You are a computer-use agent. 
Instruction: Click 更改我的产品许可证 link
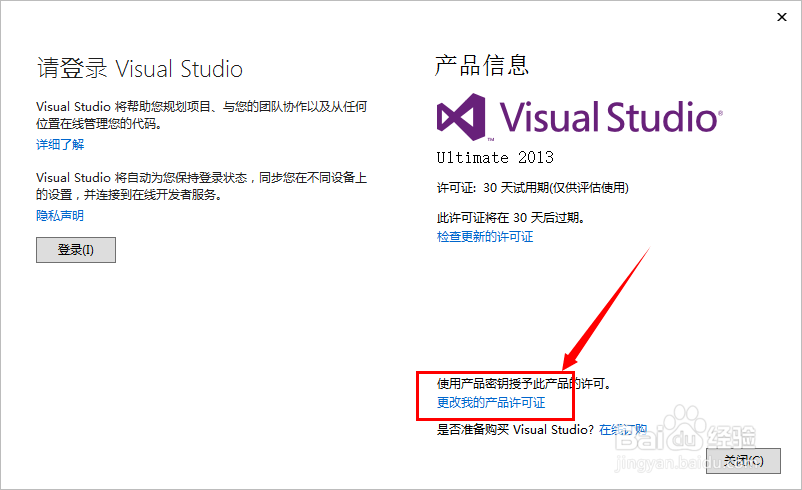pyautogui.click(x=491, y=403)
